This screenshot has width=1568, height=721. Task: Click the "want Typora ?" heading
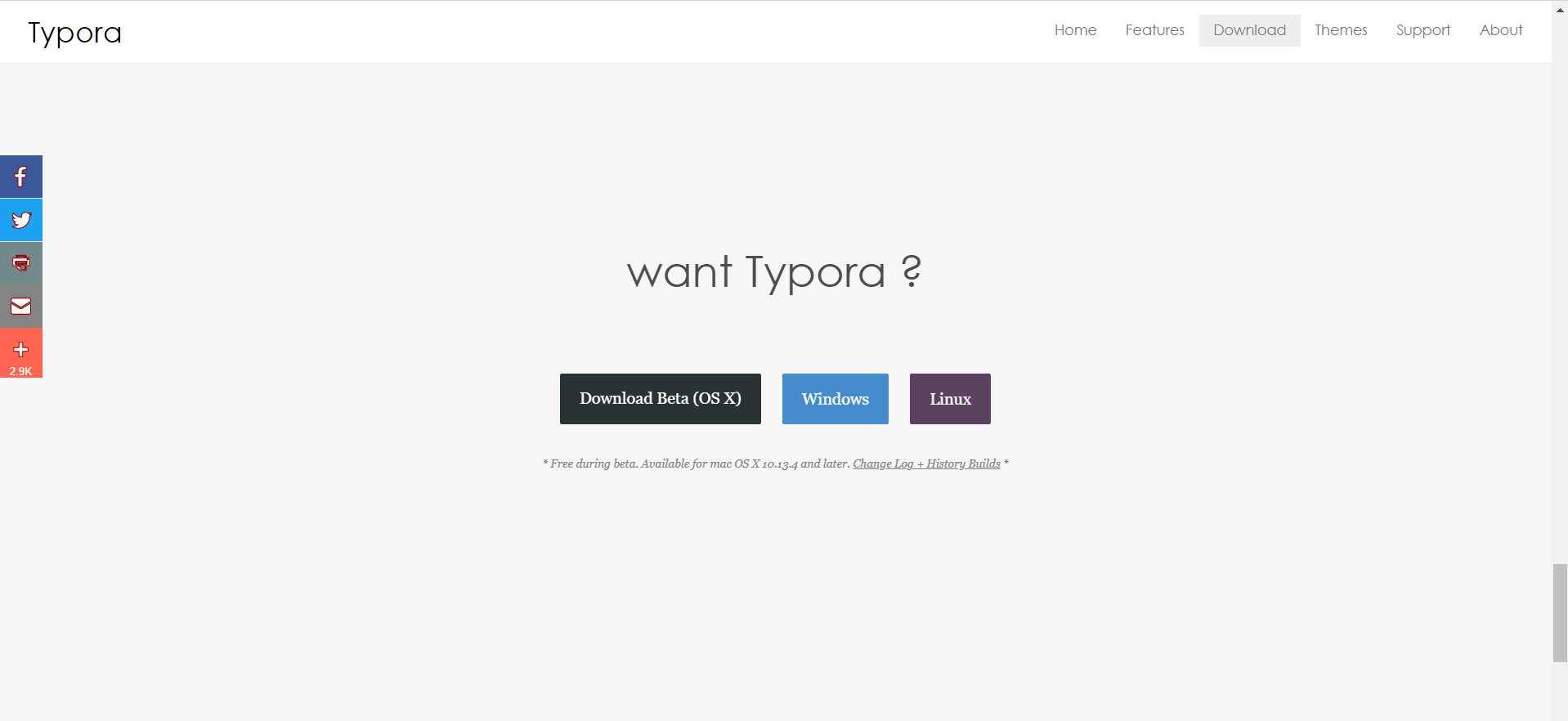774,272
